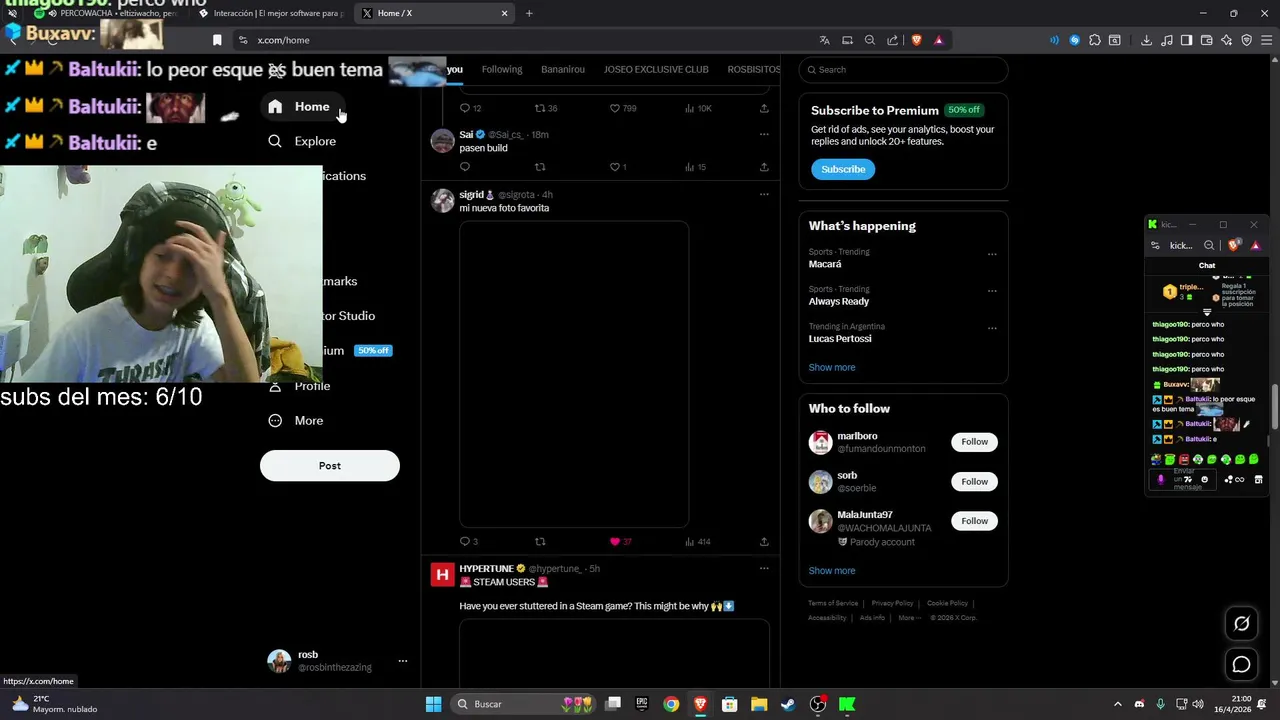Share Sai's "pasen build" post
Screen dimensions: 1280x720
(x=764, y=167)
